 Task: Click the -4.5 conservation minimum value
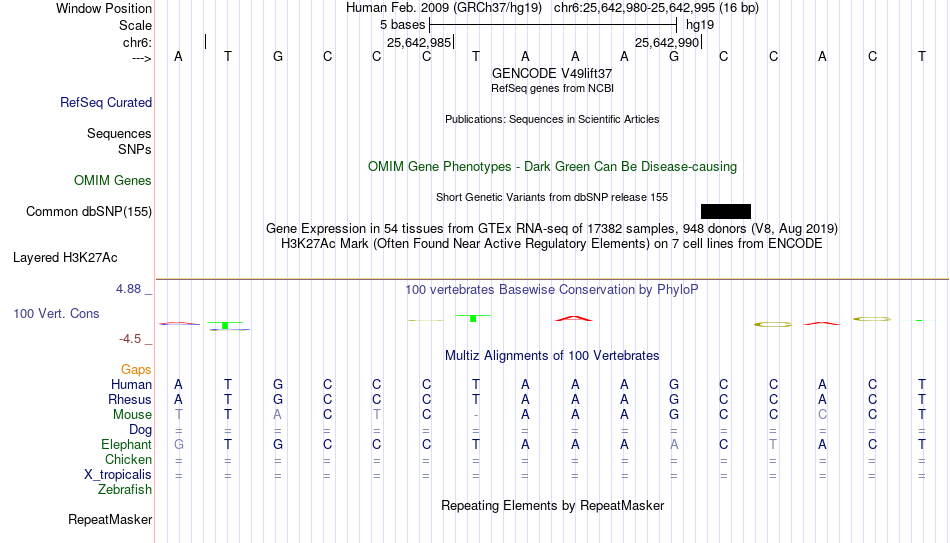(130, 339)
